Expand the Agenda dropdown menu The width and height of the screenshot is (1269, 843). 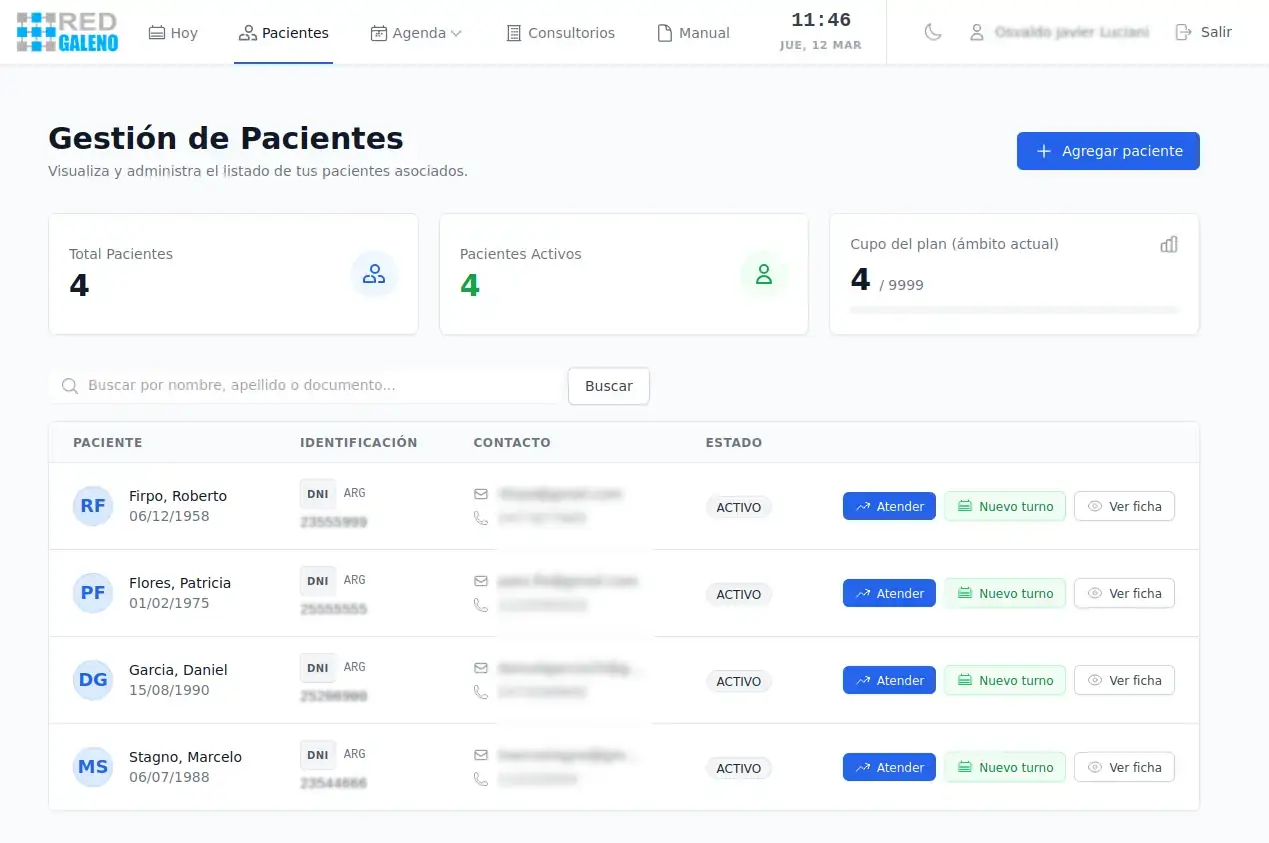pos(416,32)
